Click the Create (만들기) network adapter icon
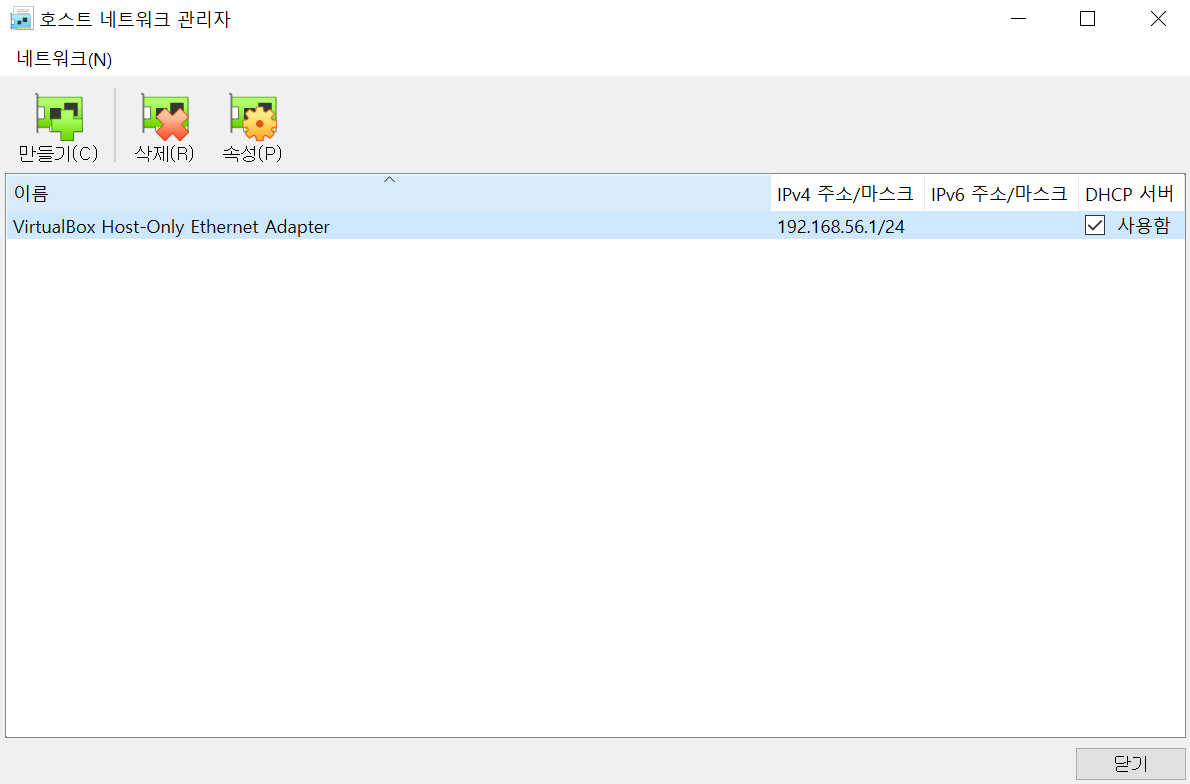This screenshot has height=784, width=1190. click(58, 118)
